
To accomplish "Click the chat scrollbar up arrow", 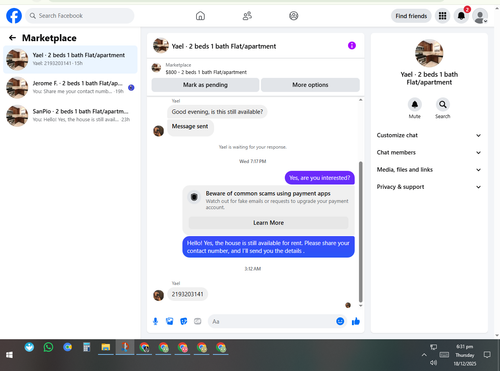I will click(x=360, y=100).
